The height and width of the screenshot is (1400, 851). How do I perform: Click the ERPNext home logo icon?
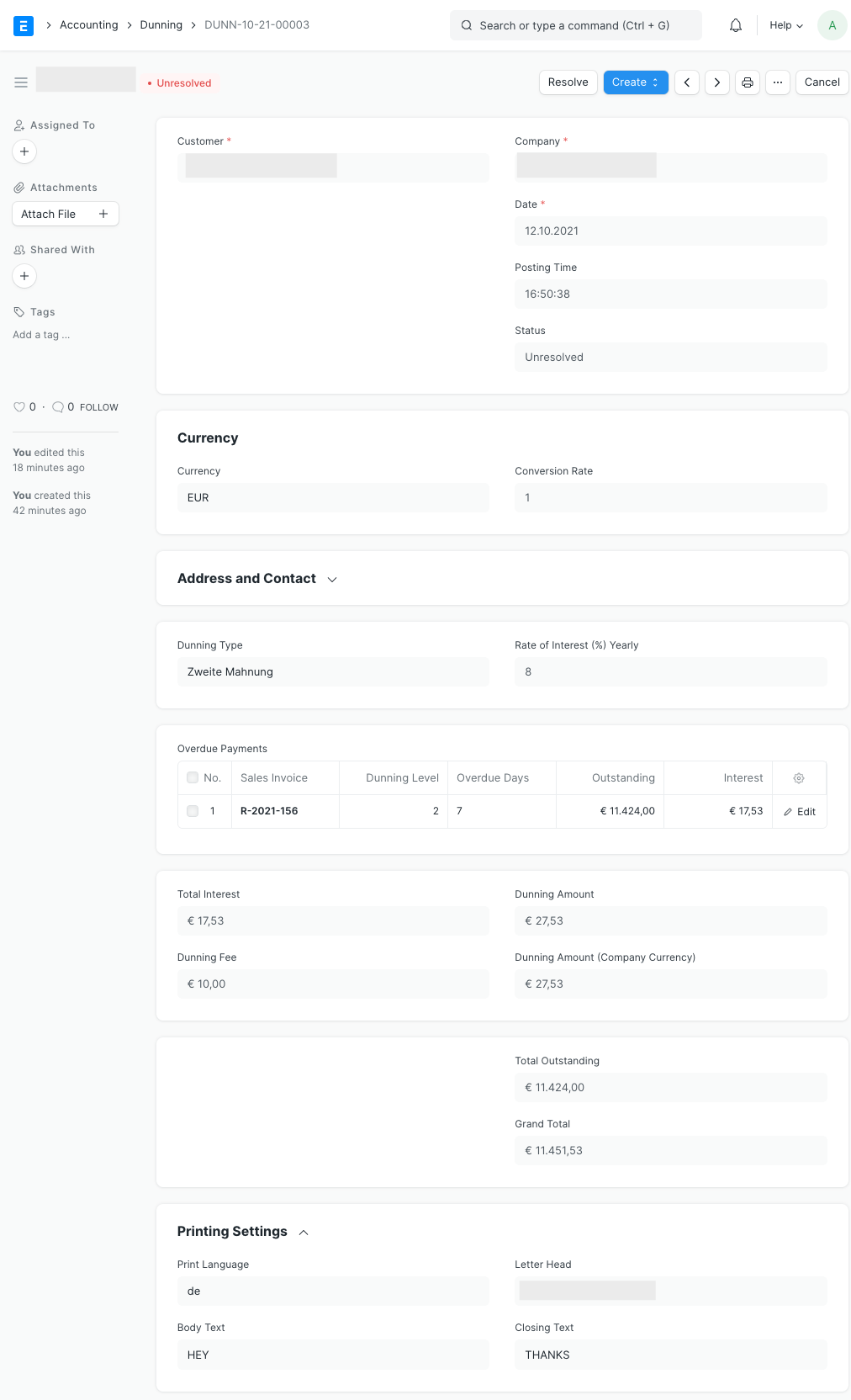[24, 25]
